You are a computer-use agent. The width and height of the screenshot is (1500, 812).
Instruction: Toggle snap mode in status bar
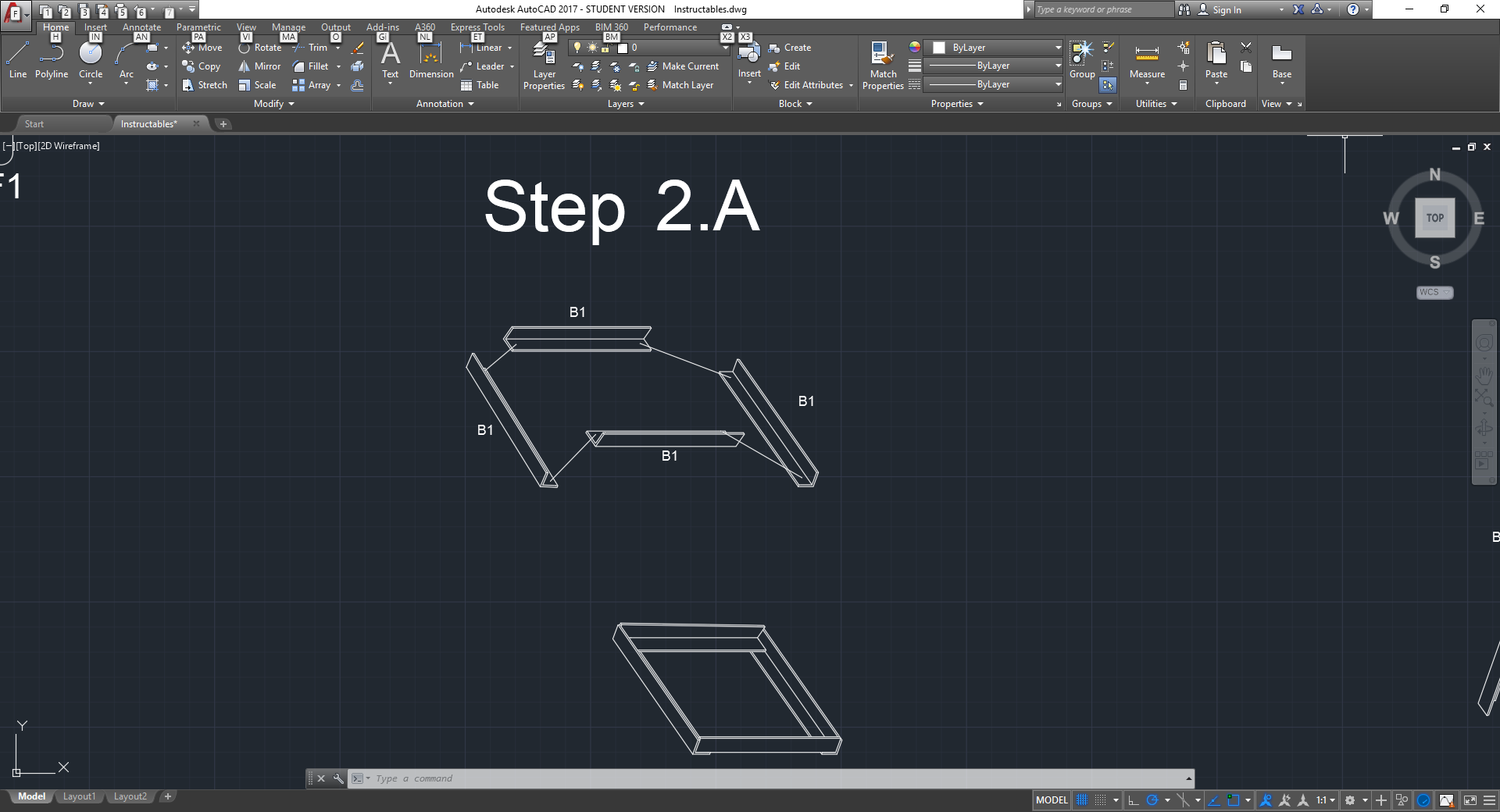click(x=1100, y=800)
